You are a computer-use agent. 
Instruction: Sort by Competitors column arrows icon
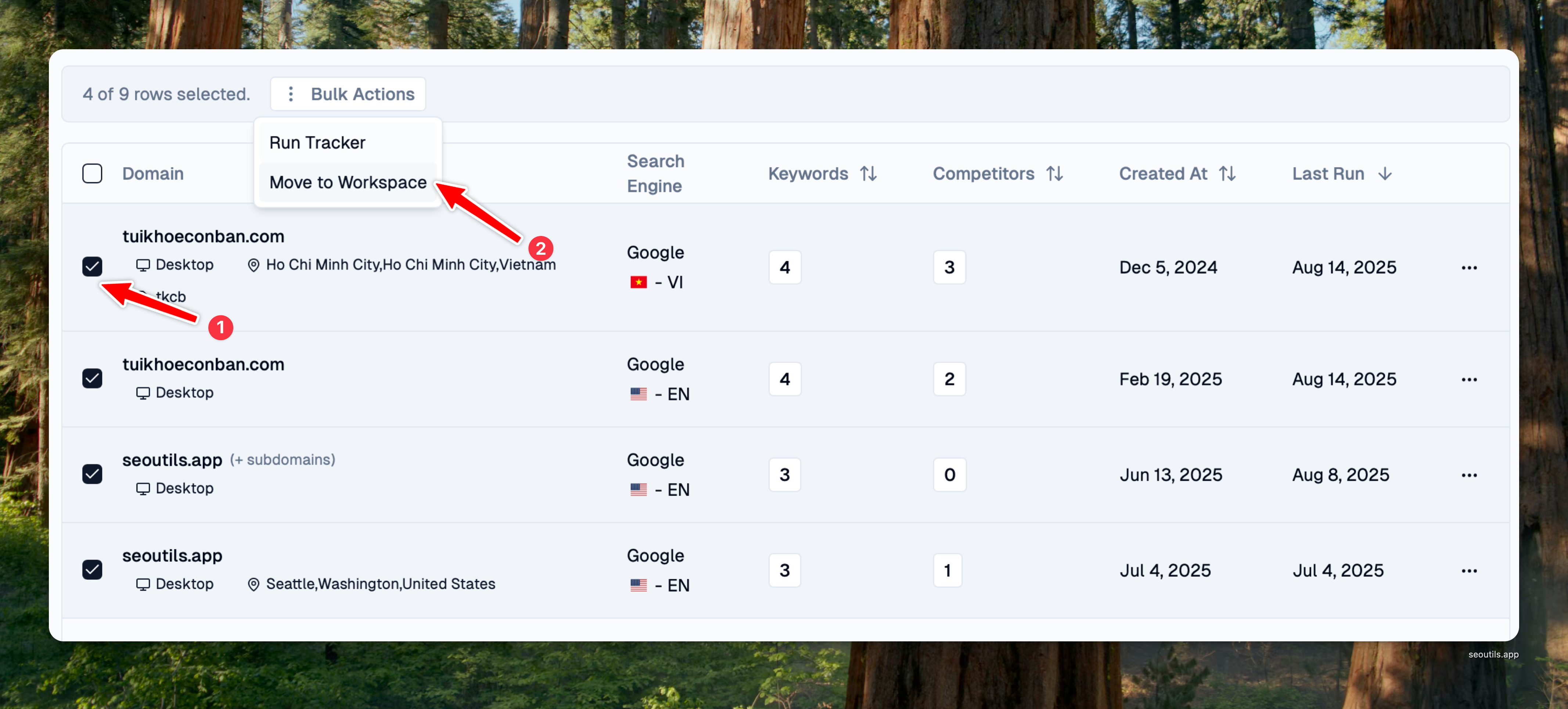click(1054, 173)
